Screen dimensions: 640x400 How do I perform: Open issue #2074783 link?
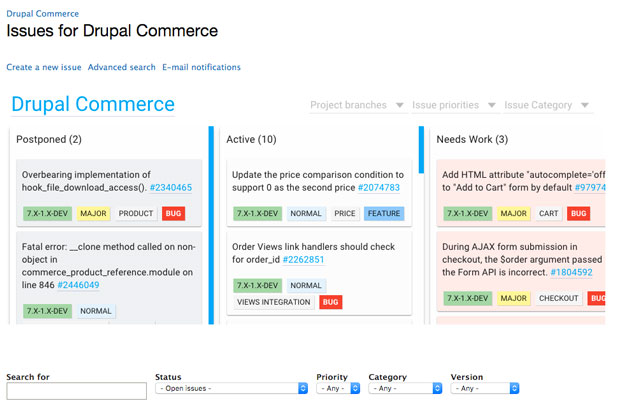pyautogui.click(x=379, y=187)
